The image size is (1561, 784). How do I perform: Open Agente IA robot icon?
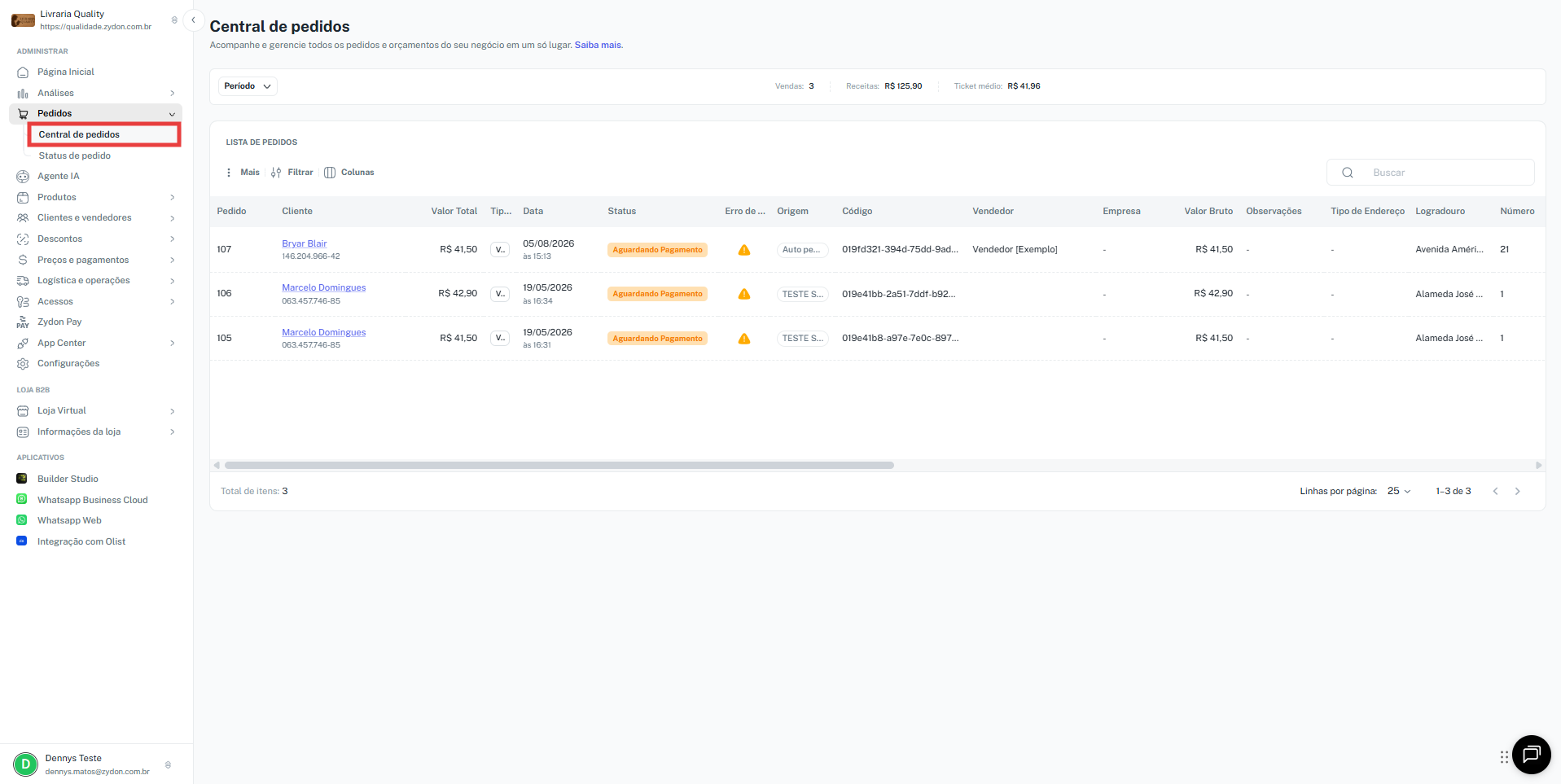(x=23, y=177)
